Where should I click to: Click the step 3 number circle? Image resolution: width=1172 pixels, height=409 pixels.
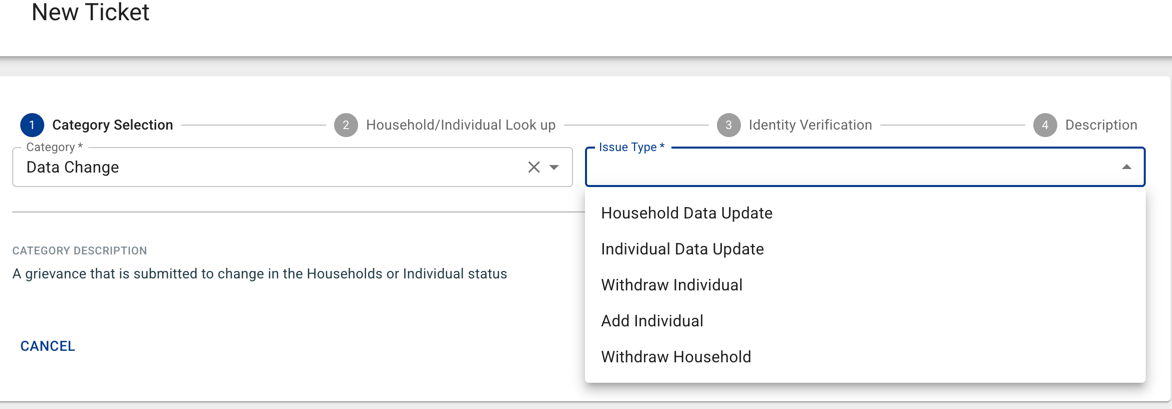(x=728, y=125)
